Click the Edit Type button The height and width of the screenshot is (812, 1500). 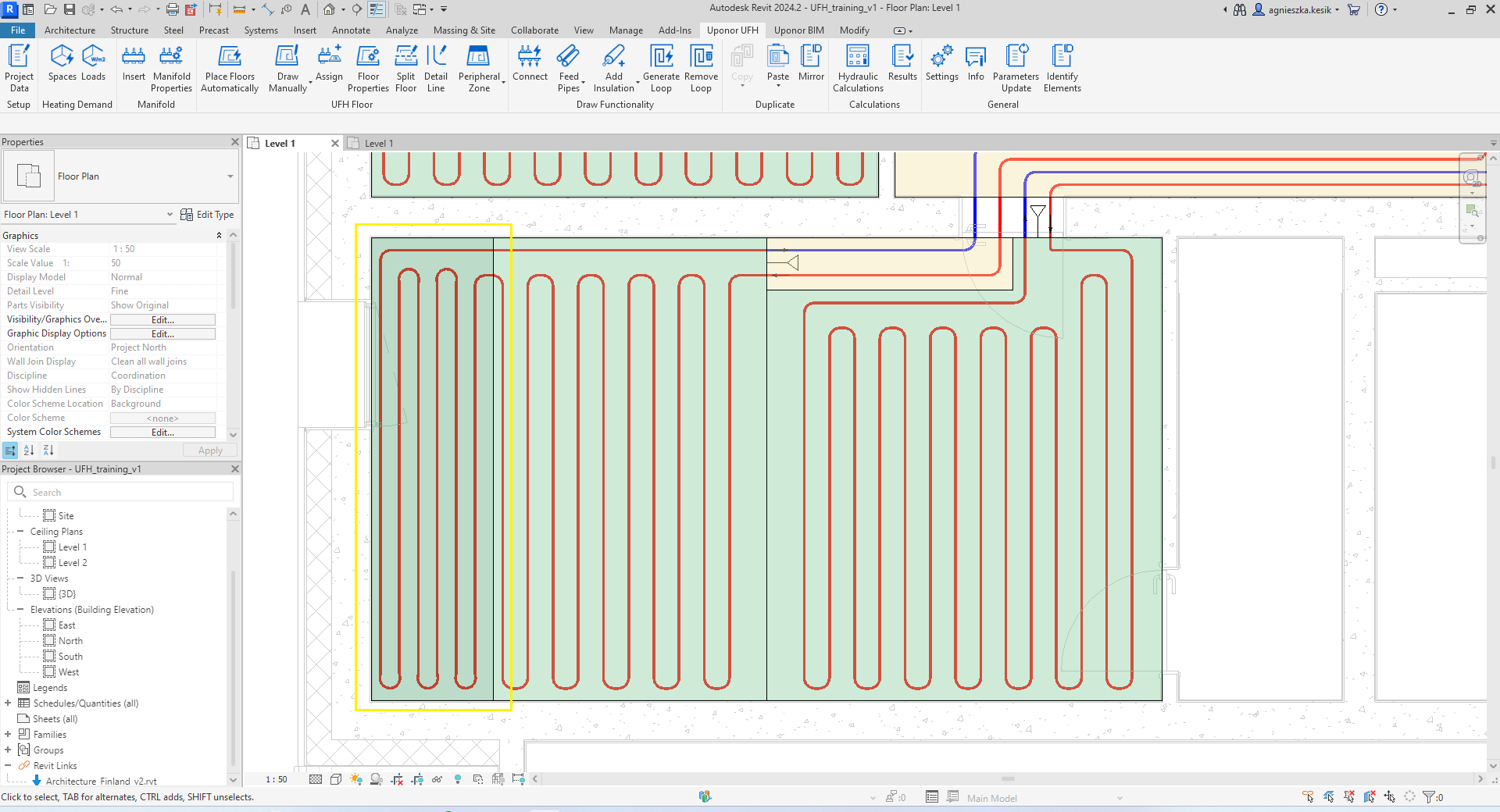tap(207, 215)
